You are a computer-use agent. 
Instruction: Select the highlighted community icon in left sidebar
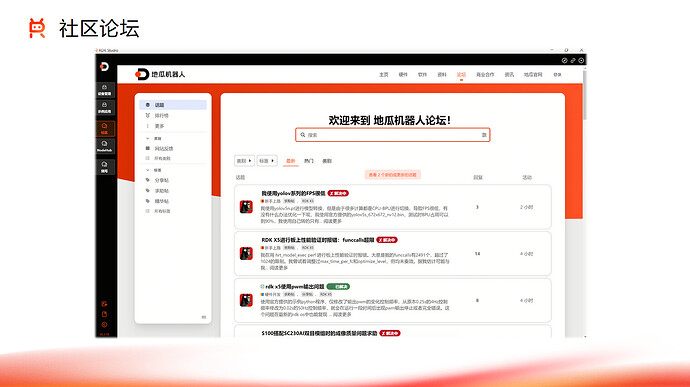105,128
